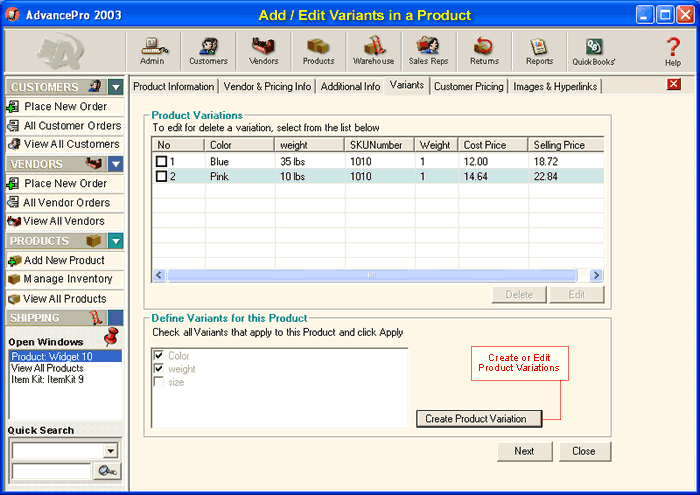Toggle the size variant checkbox
This screenshot has height=495, width=700.
point(158,382)
